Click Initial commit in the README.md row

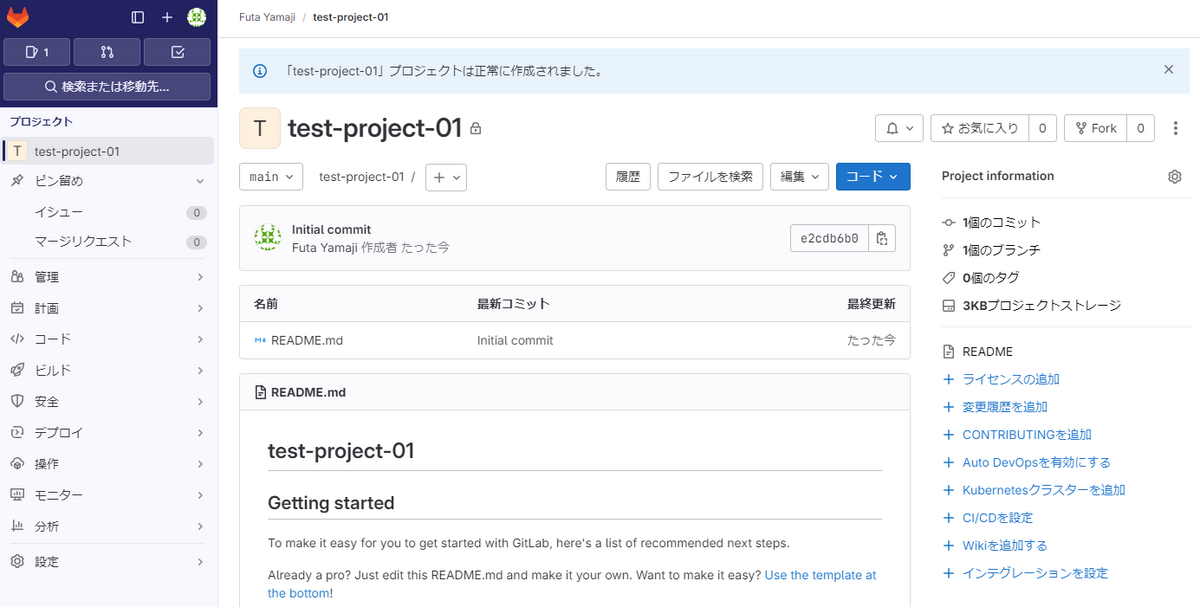pos(515,340)
